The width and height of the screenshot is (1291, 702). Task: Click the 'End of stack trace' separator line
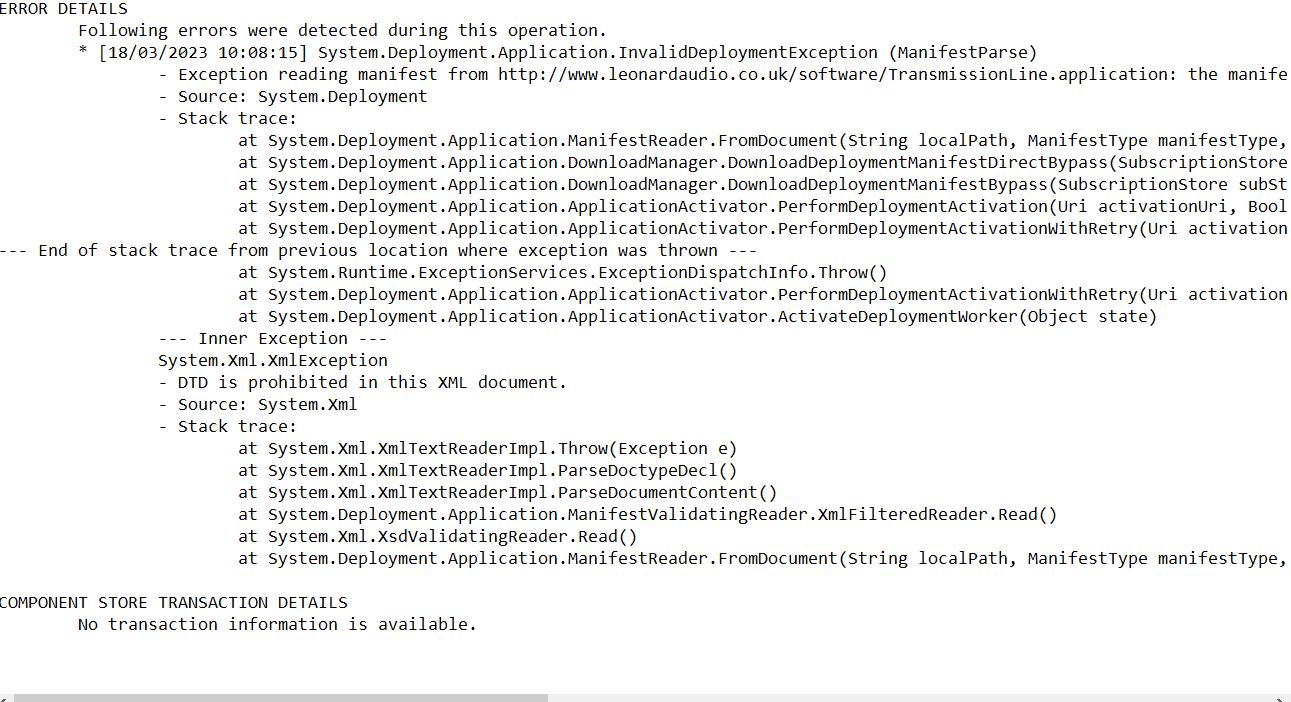(378, 250)
